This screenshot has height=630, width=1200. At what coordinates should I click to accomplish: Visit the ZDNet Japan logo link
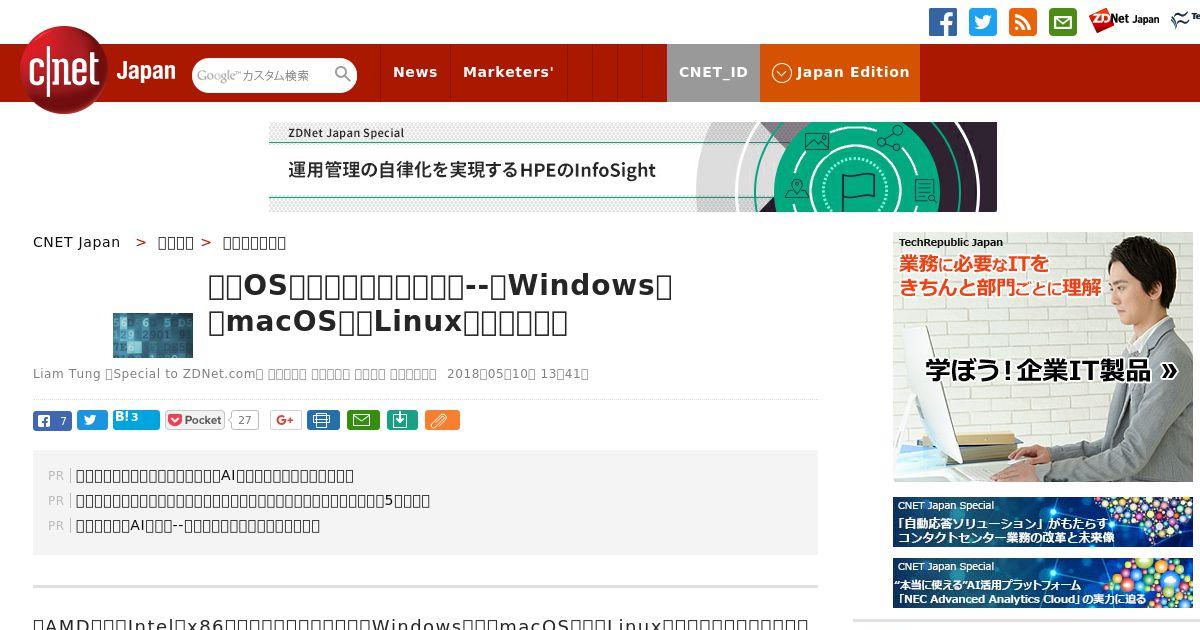(x=1124, y=19)
